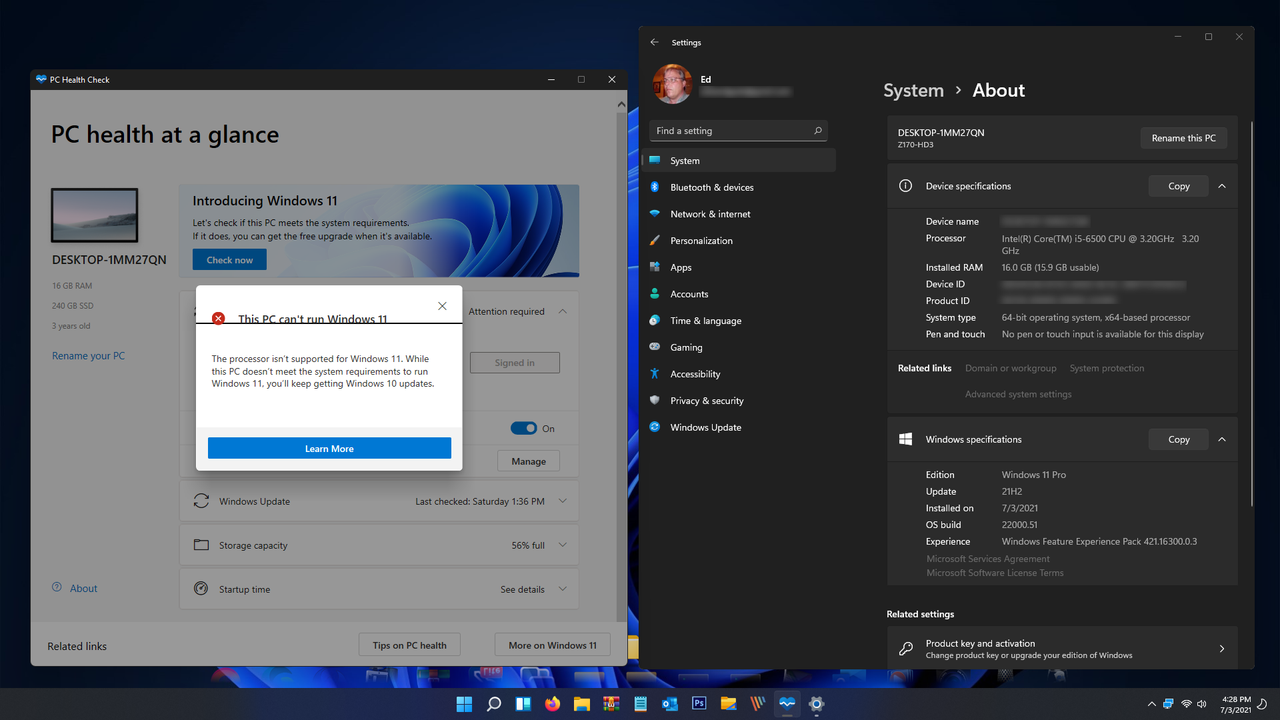Open taskbar Search
Image resolution: width=1280 pixels, height=720 pixels.
tap(494, 704)
